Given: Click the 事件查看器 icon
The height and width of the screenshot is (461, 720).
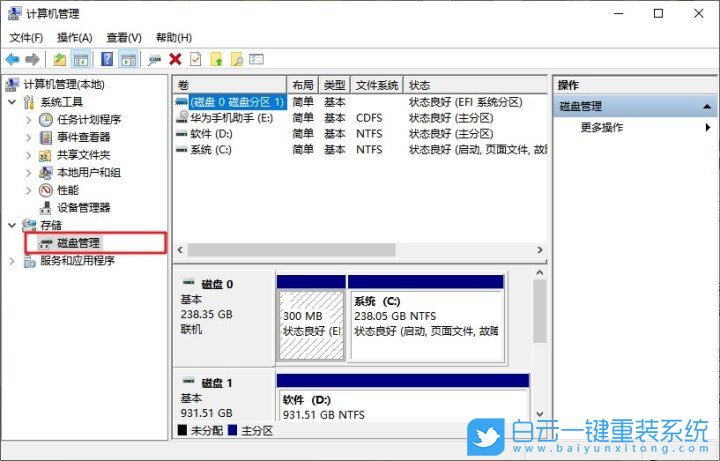Looking at the screenshot, I should point(46,137).
